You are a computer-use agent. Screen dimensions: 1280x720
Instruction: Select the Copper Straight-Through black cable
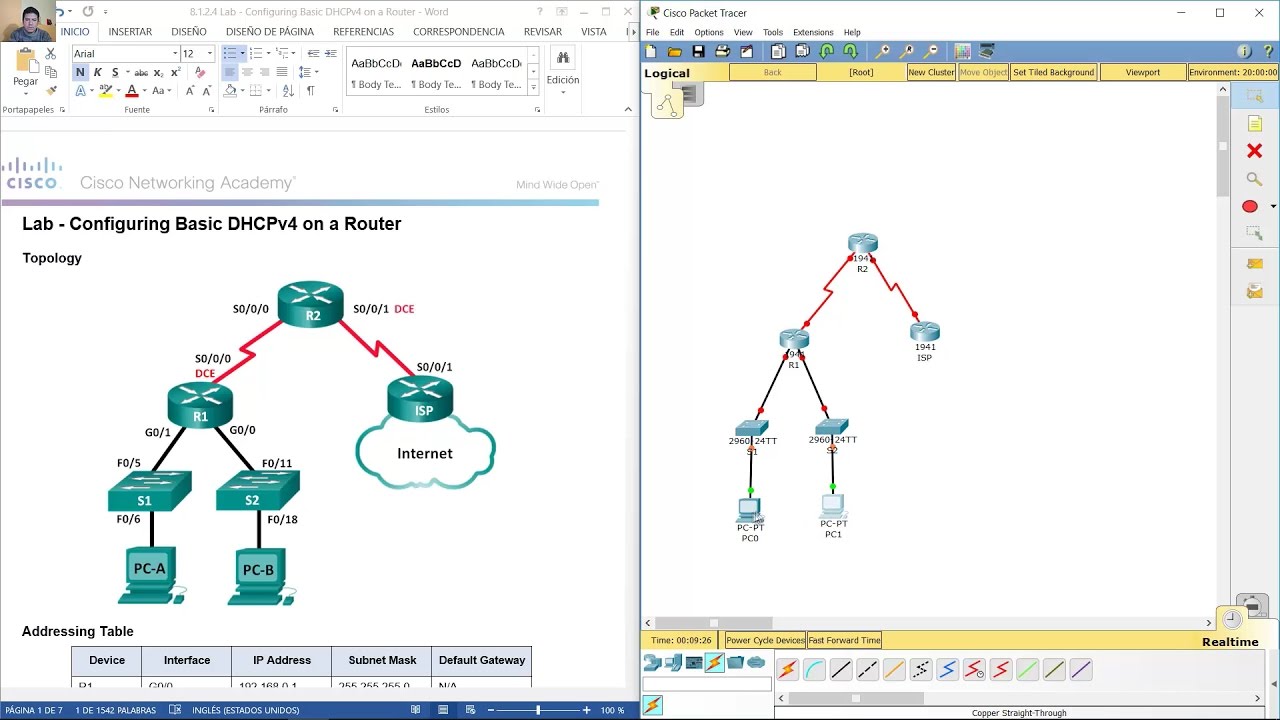pos(841,670)
